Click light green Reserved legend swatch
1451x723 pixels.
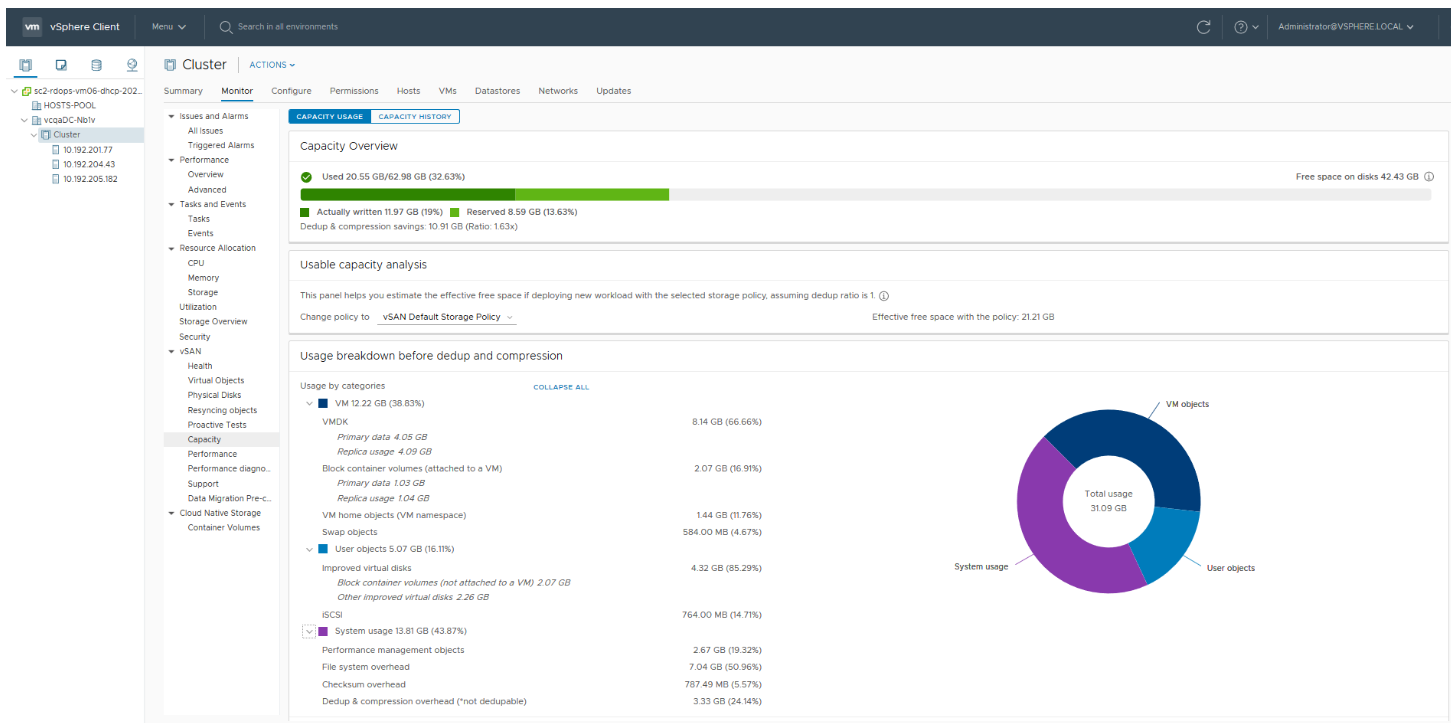click(455, 212)
